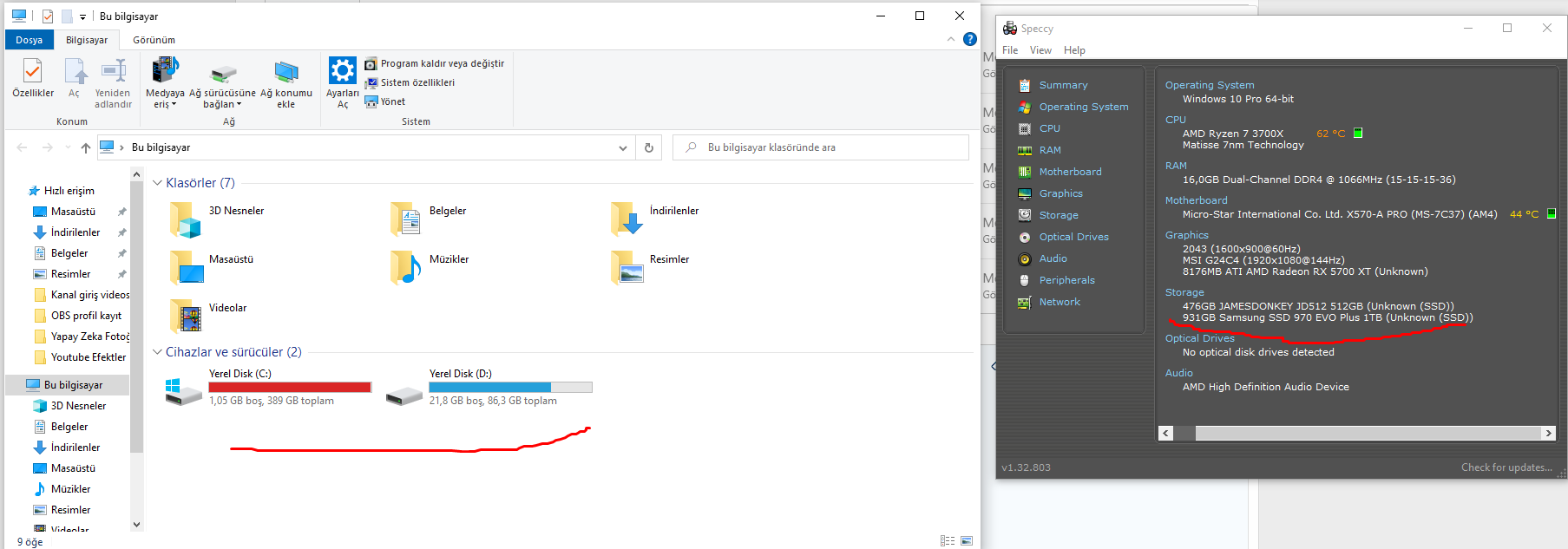Select Bu bilgisayar in navigation pane

tap(67, 385)
